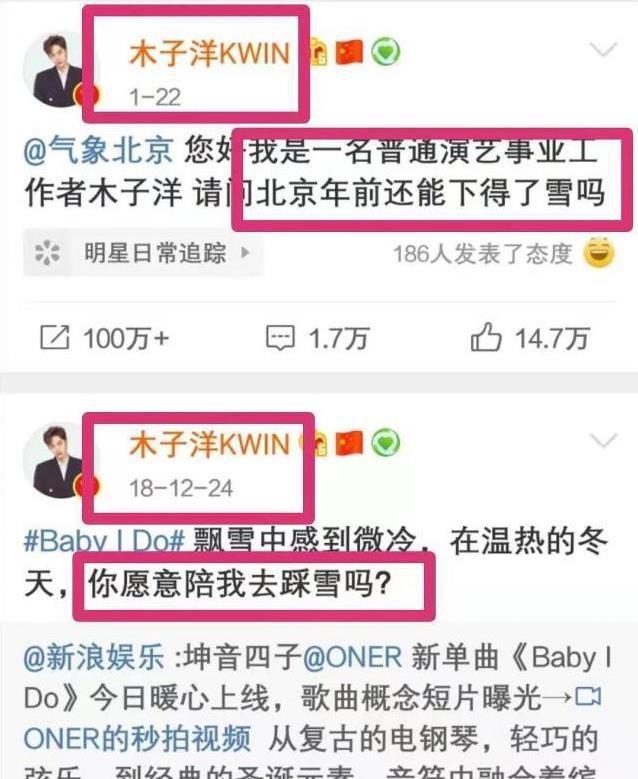Play the ONER的秒拍视频 video link
638x779 pixels.
point(137,738)
